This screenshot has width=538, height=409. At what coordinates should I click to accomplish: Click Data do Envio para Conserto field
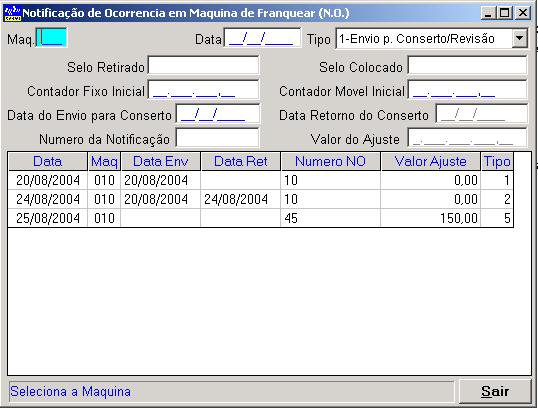coord(218,114)
